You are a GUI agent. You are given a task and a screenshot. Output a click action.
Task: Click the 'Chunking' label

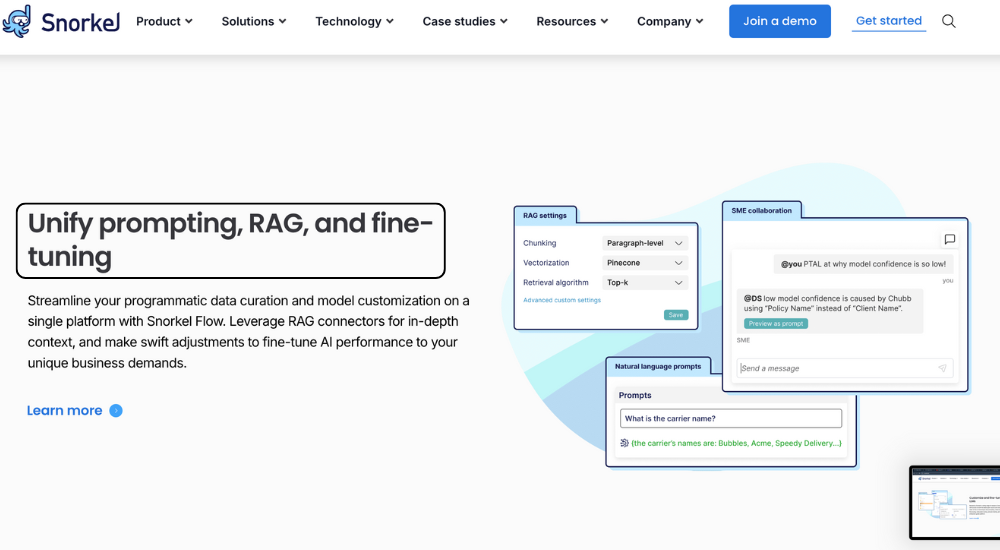540,243
